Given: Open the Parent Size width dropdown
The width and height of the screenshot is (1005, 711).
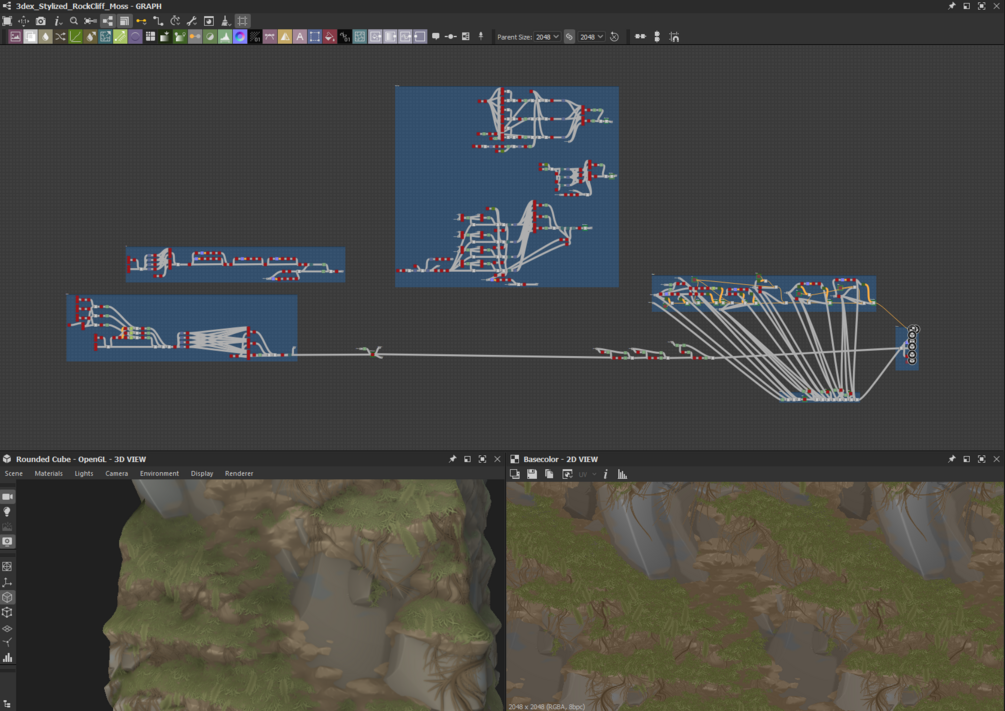Looking at the screenshot, I should [x=547, y=37].
